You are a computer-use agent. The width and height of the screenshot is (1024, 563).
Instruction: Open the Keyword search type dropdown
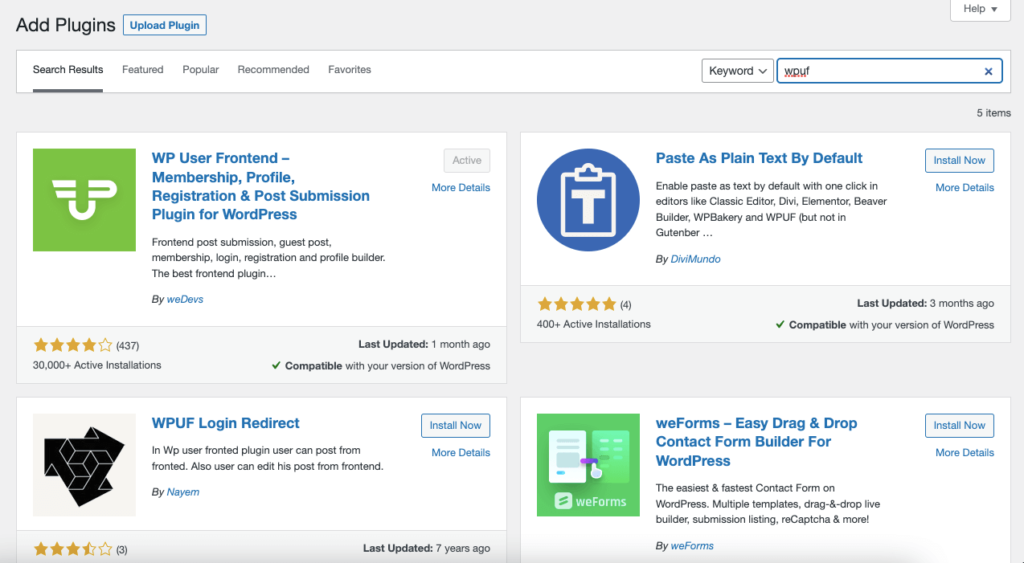coord(737,71)
